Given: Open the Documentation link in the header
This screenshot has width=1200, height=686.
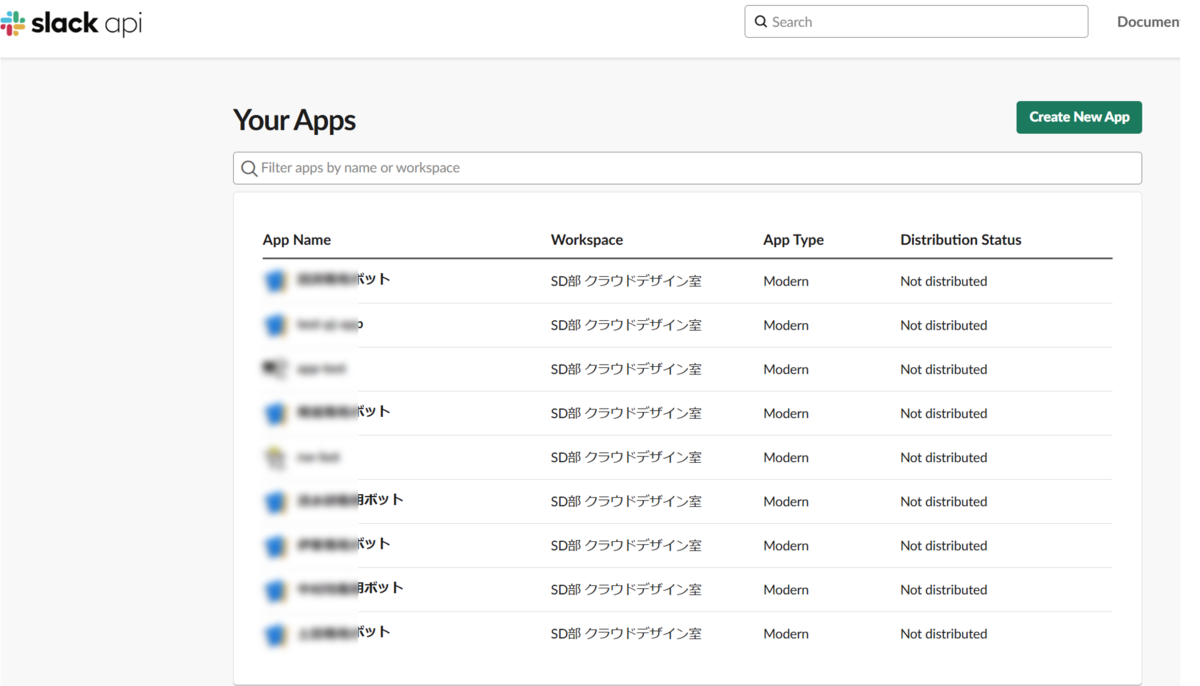Looking at the screenshot, I should (x=1148, y=21).
